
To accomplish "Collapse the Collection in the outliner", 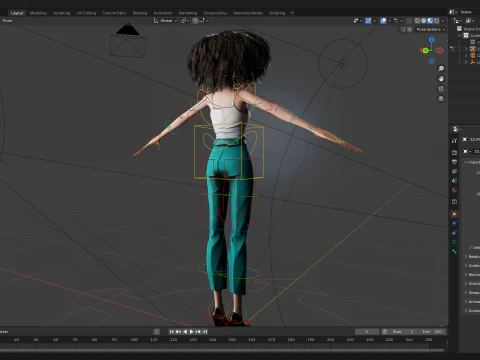I will 460,35.
